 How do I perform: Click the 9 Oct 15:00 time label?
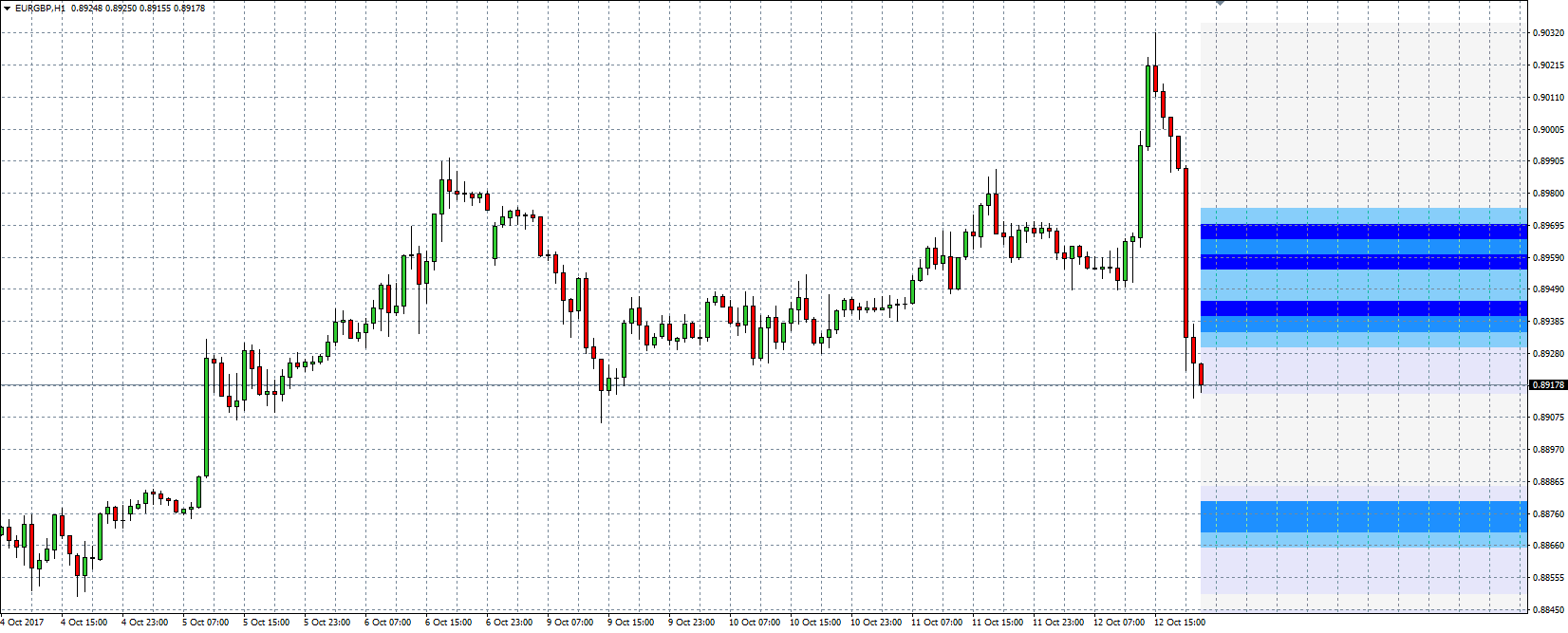click(x=631, y=623)
